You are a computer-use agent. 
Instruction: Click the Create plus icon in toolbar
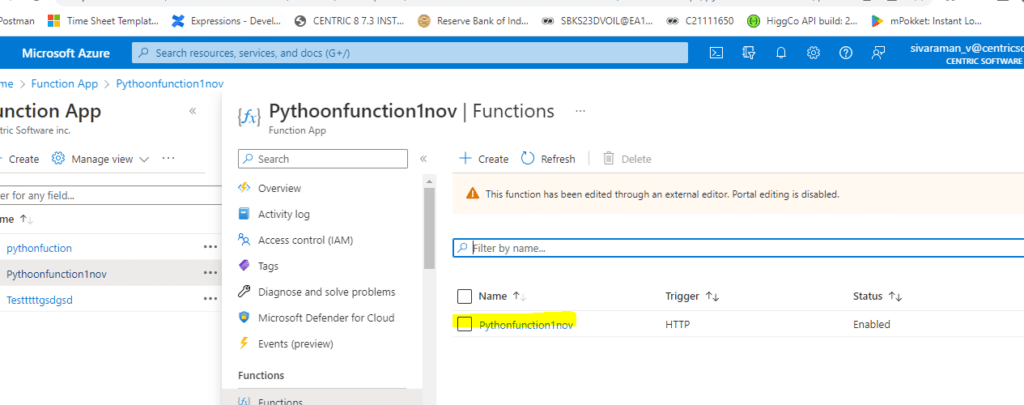point(465,159)
